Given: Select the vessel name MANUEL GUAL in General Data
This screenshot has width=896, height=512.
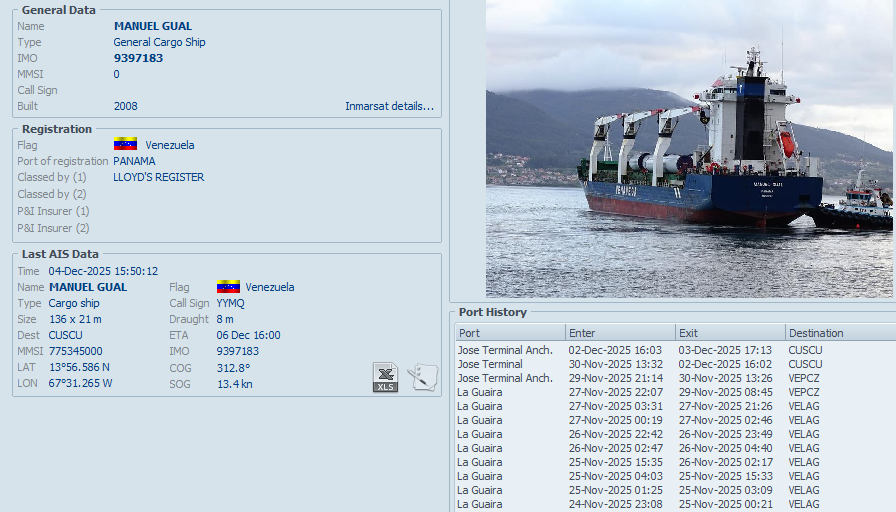Looking at the screenshot, I should tap(153, 26).
